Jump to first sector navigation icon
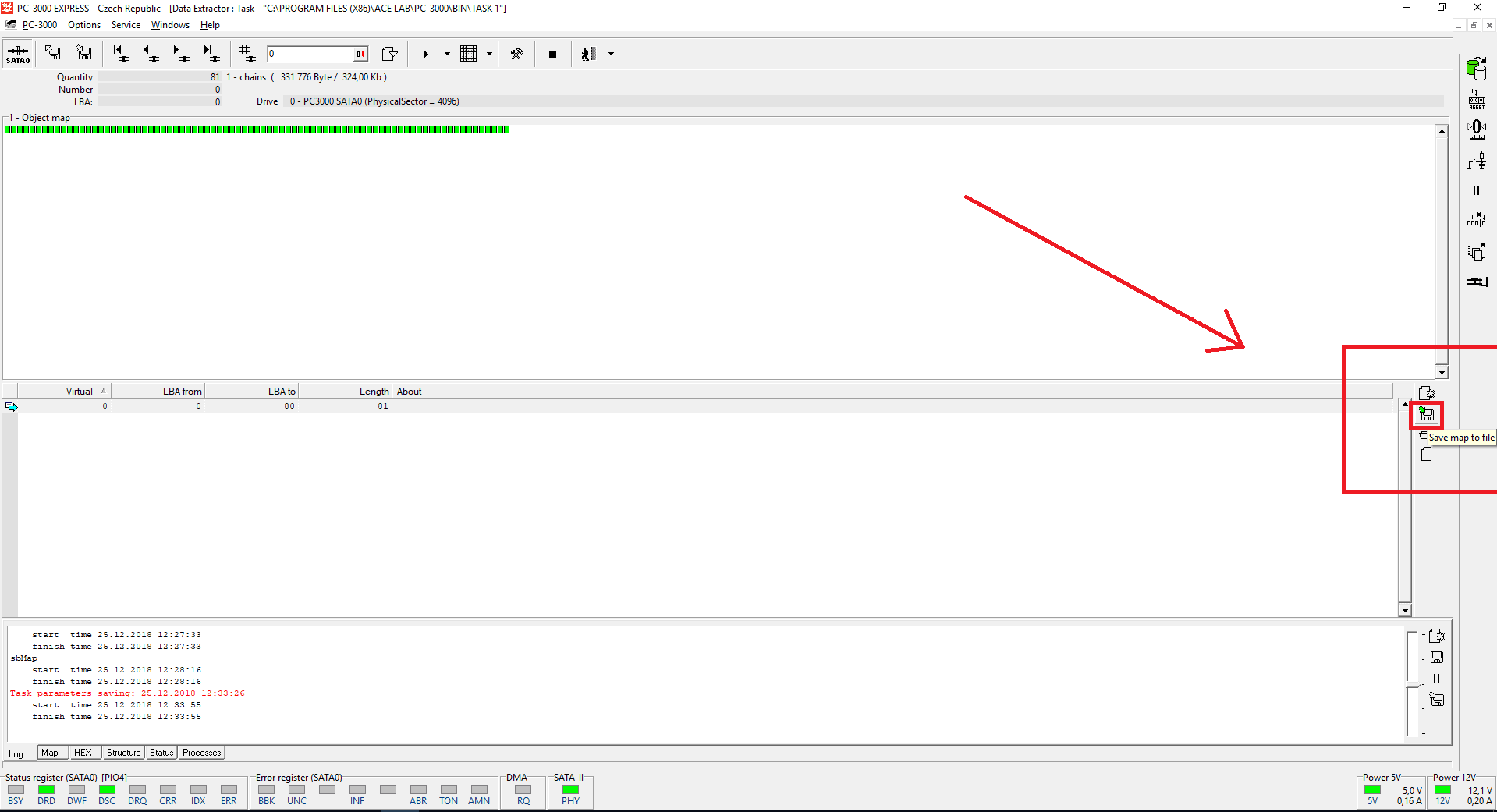The height and width of the screenshot is (812, 1497). pos(119,53)
